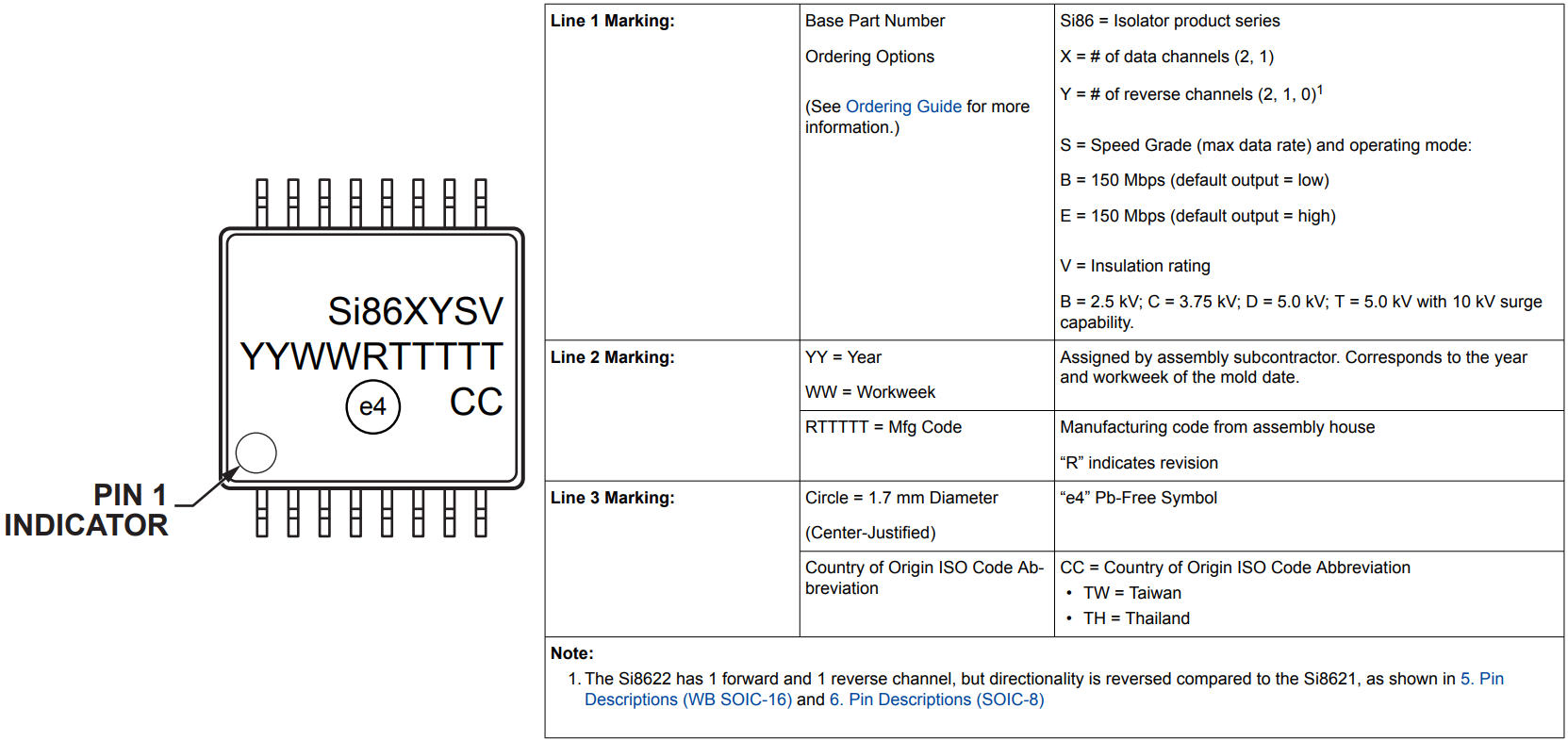Select 'Manufacturing code from assembly house' text
The width and height of the screenshot is (1568, 741).
tap(1217, 427)
